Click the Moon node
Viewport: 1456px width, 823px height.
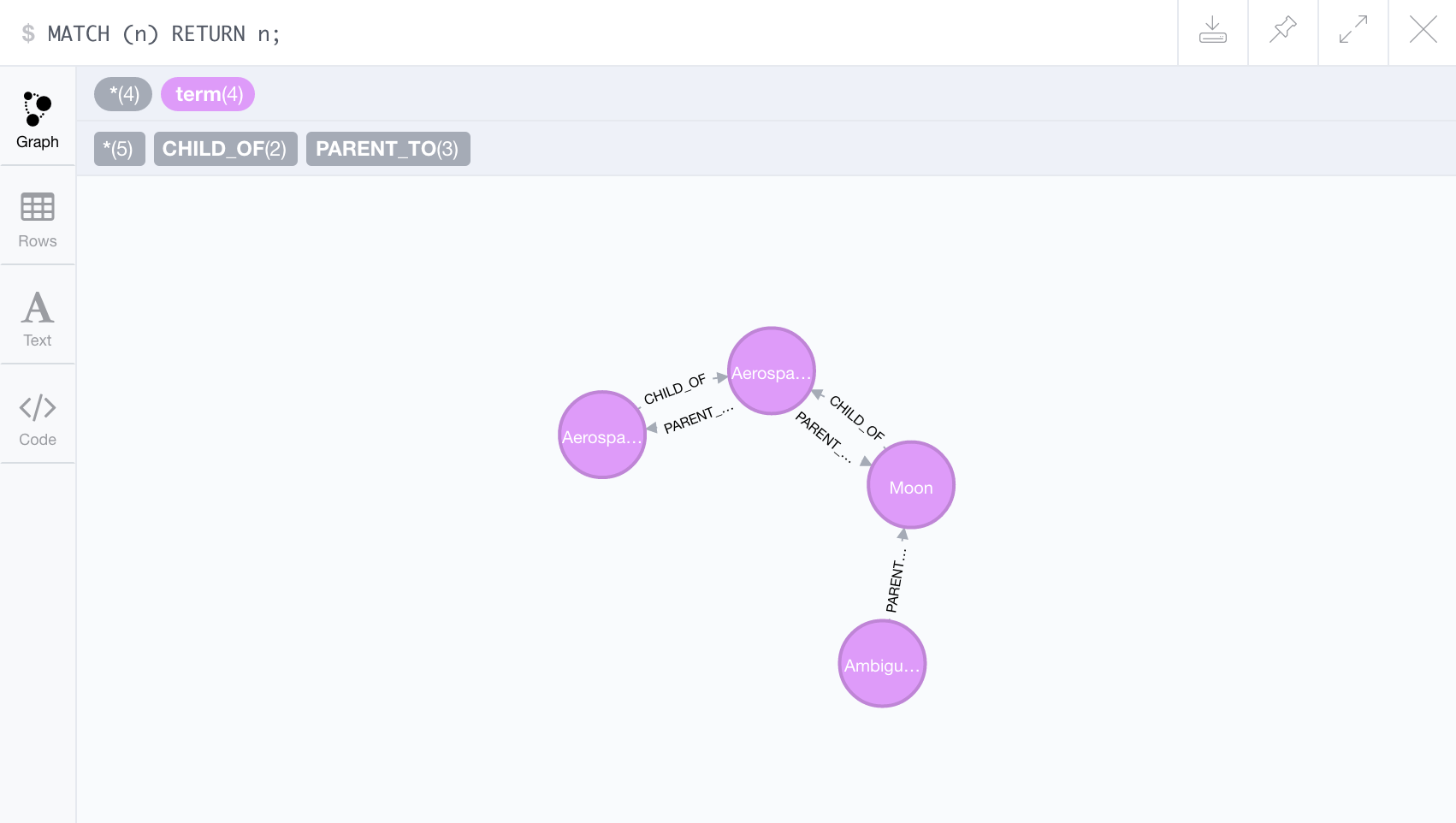point(910,485)
